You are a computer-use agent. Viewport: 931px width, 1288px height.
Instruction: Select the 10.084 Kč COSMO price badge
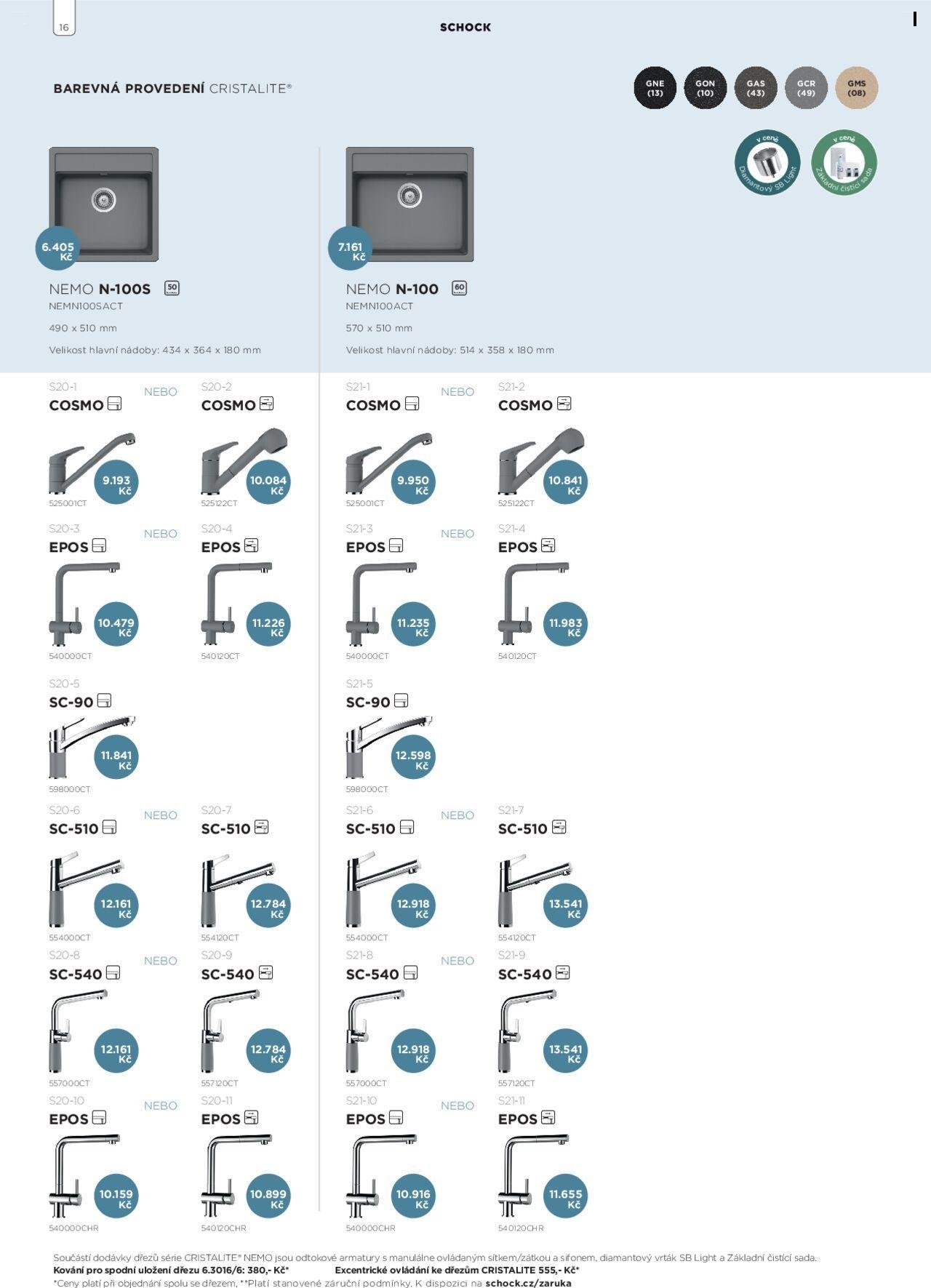pyautogui.click(x=268, y=481)
